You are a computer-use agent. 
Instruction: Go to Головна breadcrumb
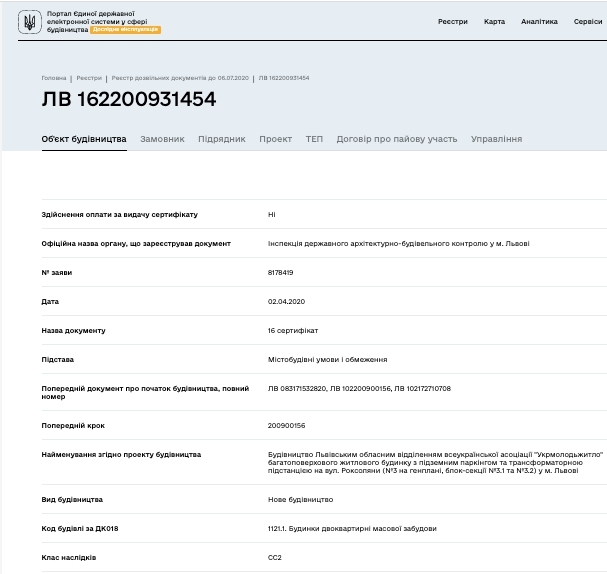pyautogui.click(x=54, y=78)
